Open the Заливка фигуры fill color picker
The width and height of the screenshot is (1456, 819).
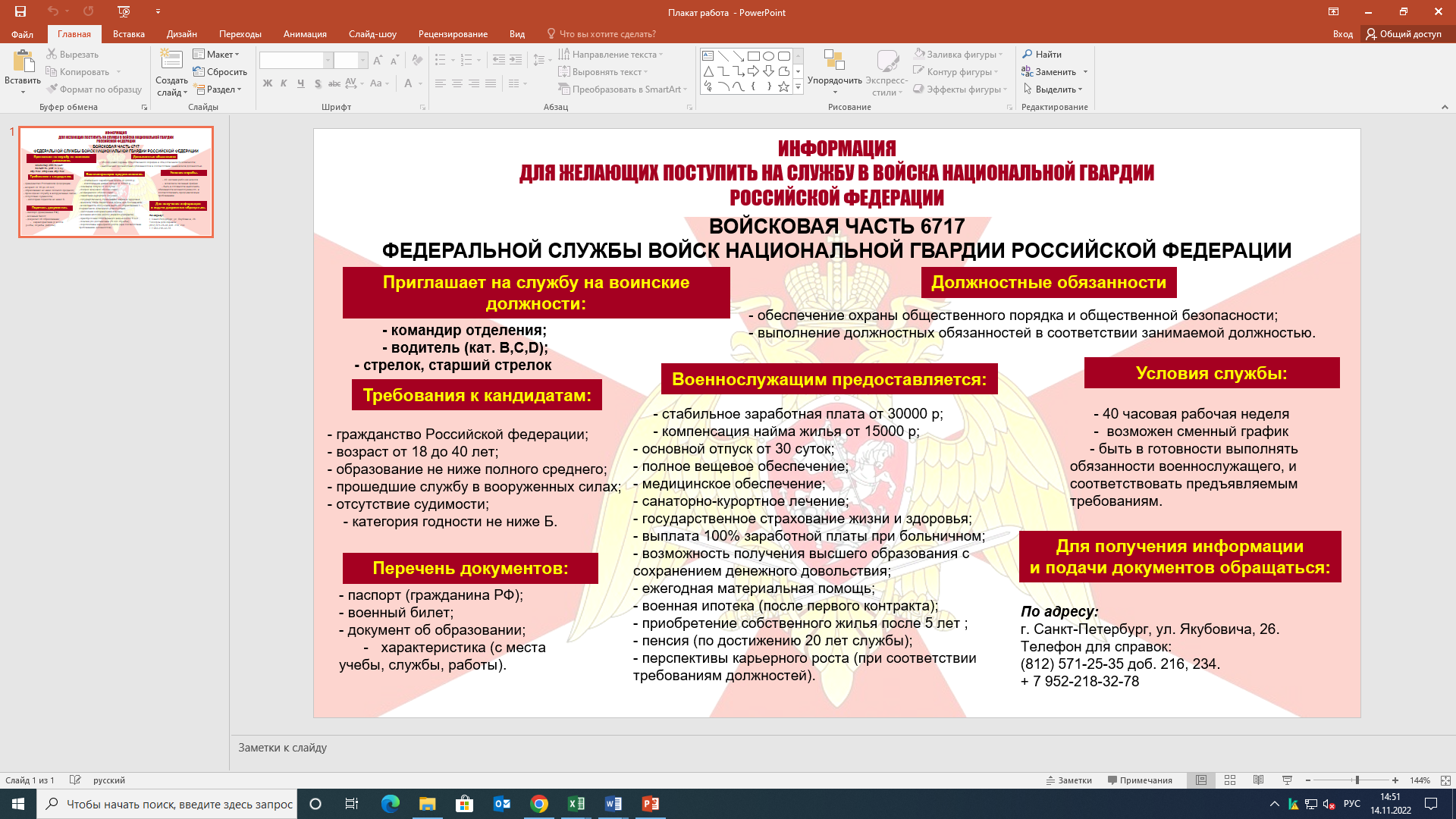(959, 55)
